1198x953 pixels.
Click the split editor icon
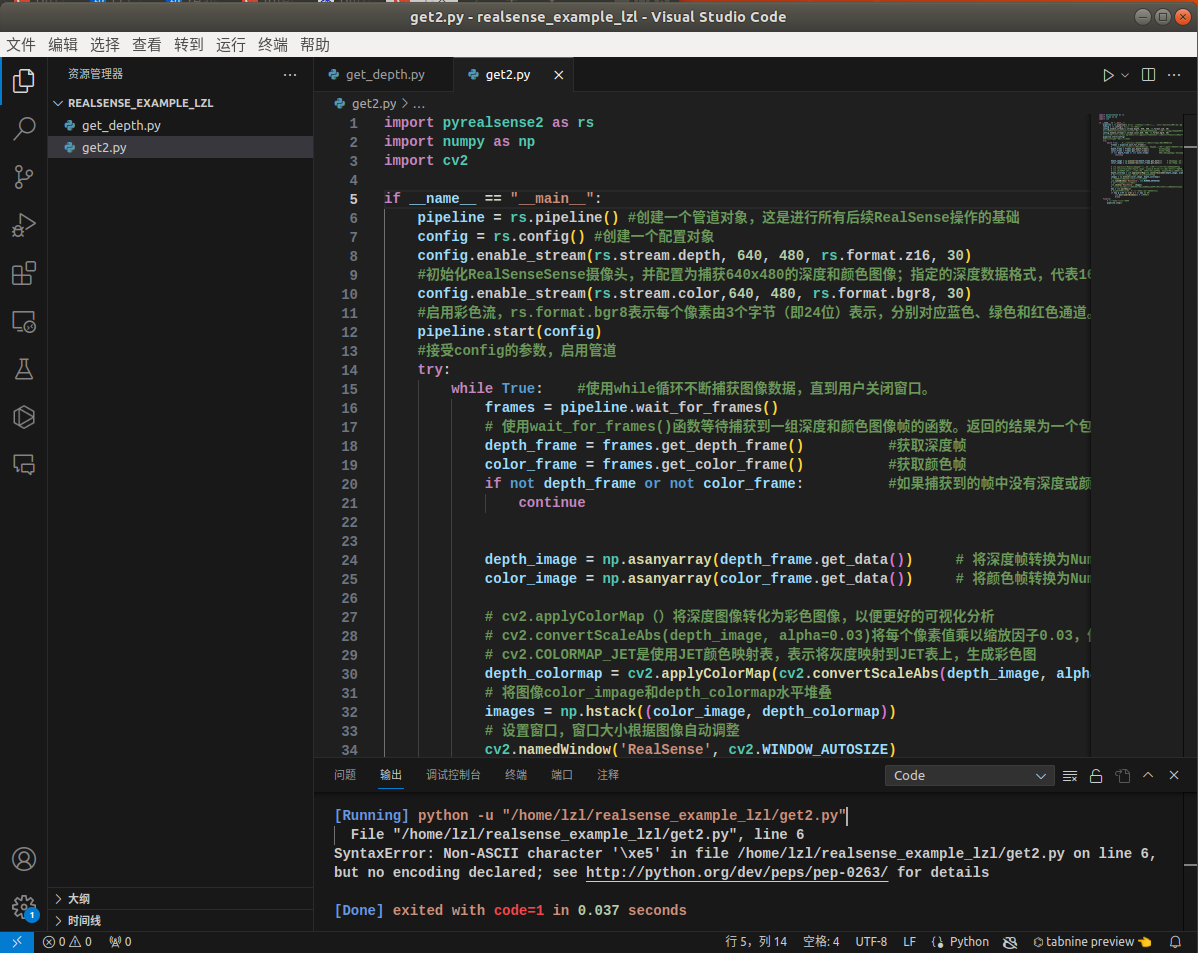click(x=1148, y=75)
